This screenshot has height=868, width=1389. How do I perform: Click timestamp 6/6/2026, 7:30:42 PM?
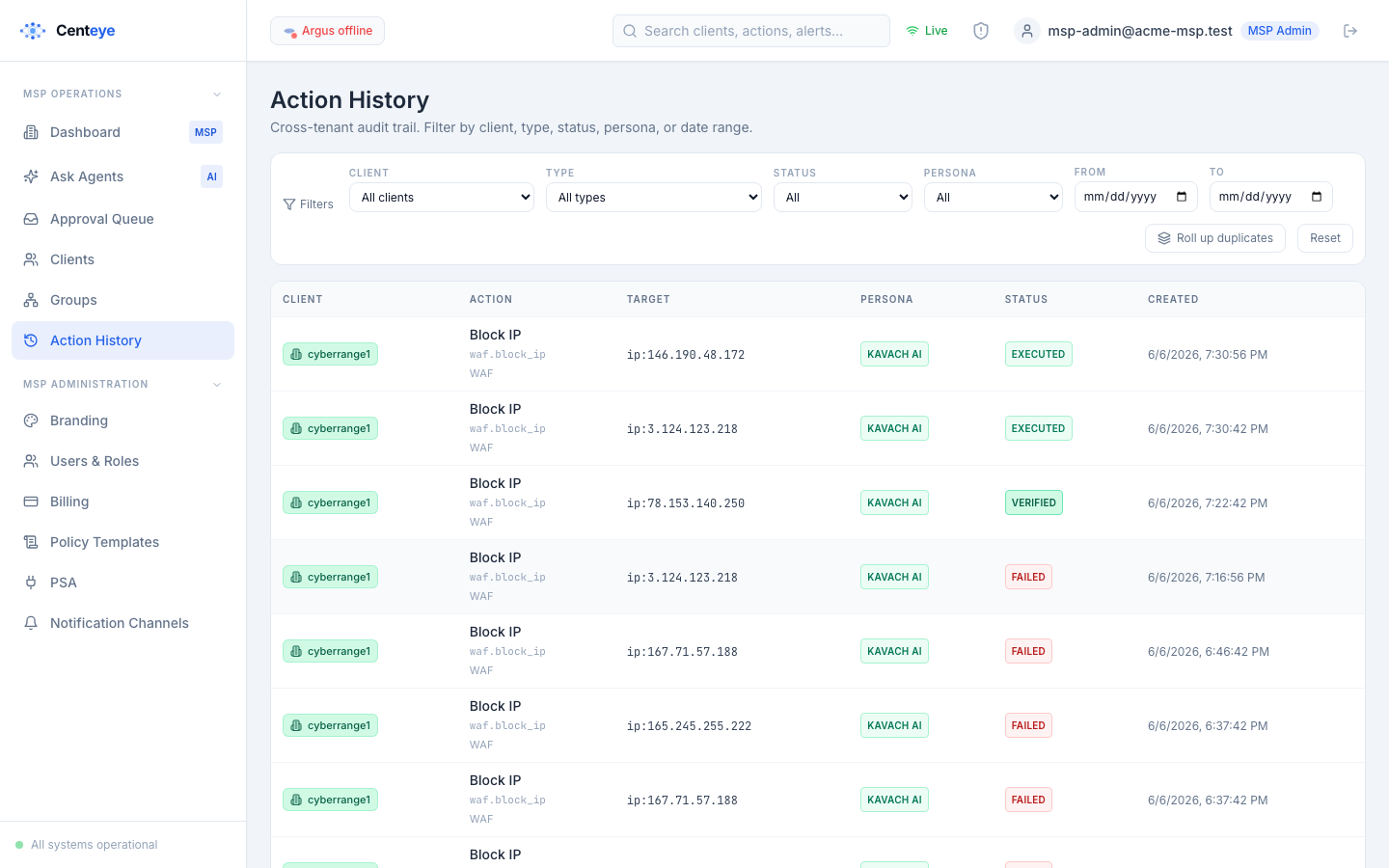point(1208,428)
